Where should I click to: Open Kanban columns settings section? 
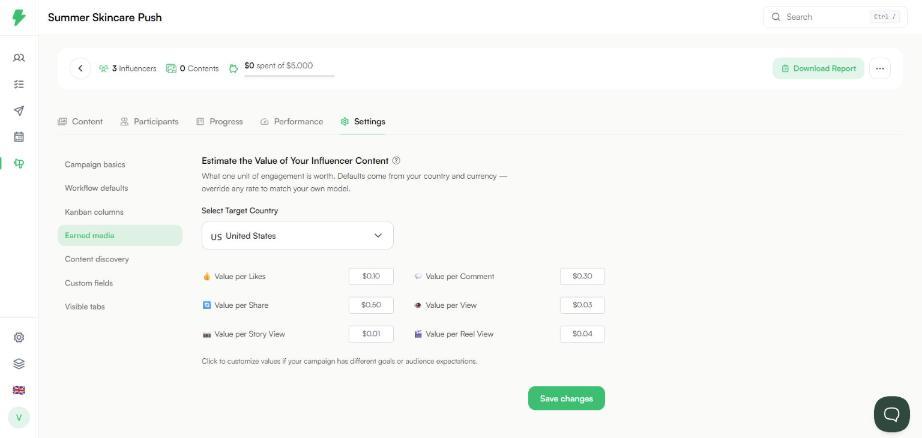[x=120, y=212]
